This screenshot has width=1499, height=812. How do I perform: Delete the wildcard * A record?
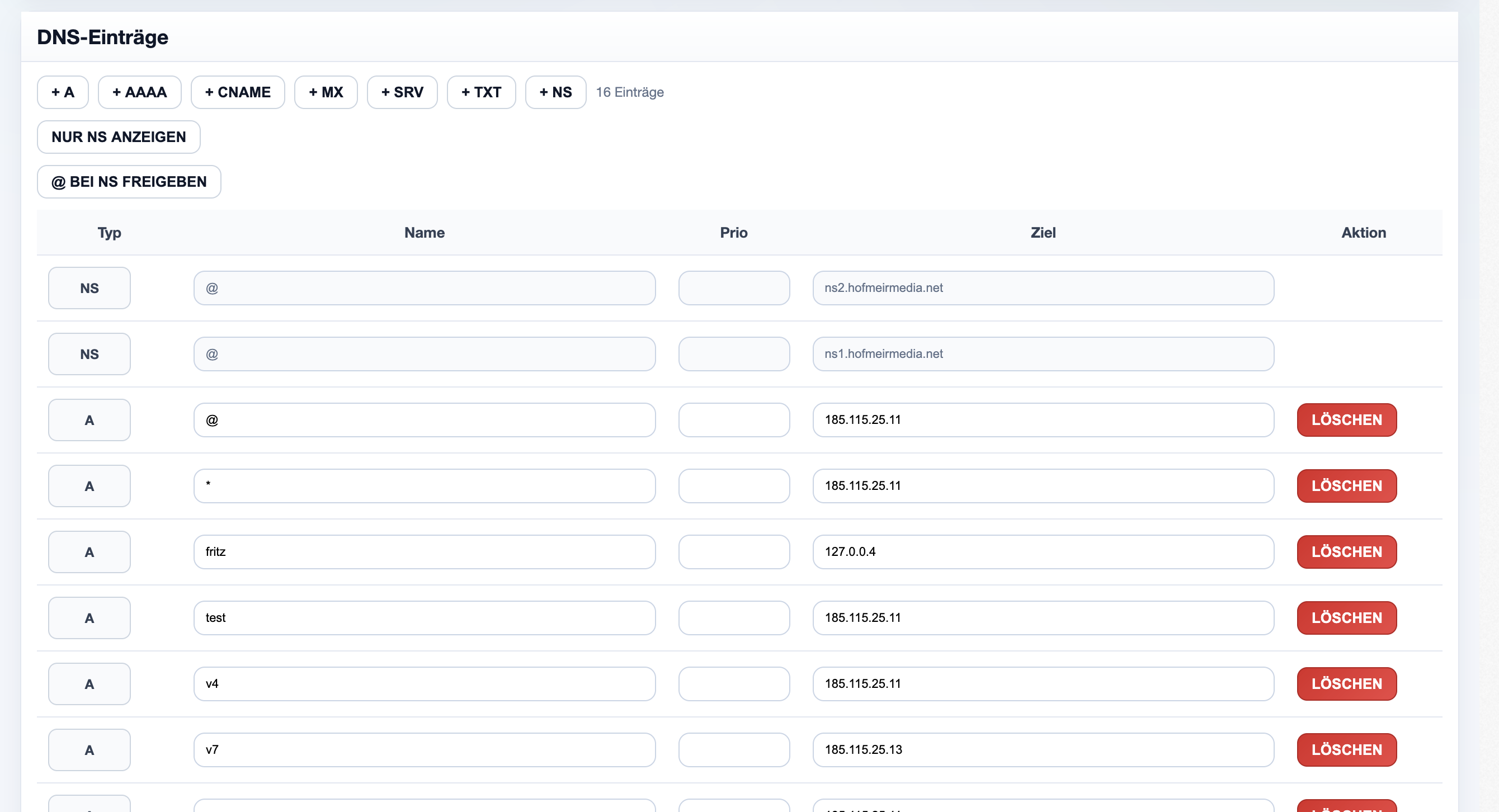tap(1346, 485)
